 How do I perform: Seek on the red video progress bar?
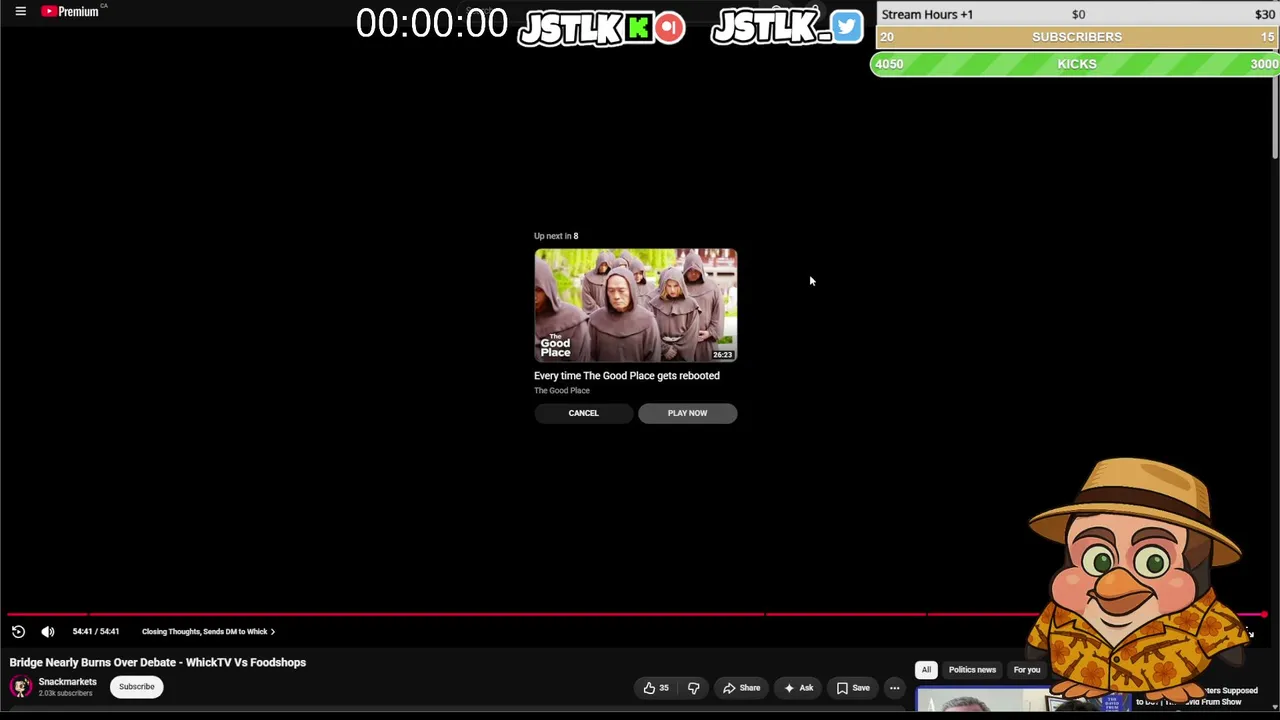[637, 614]
